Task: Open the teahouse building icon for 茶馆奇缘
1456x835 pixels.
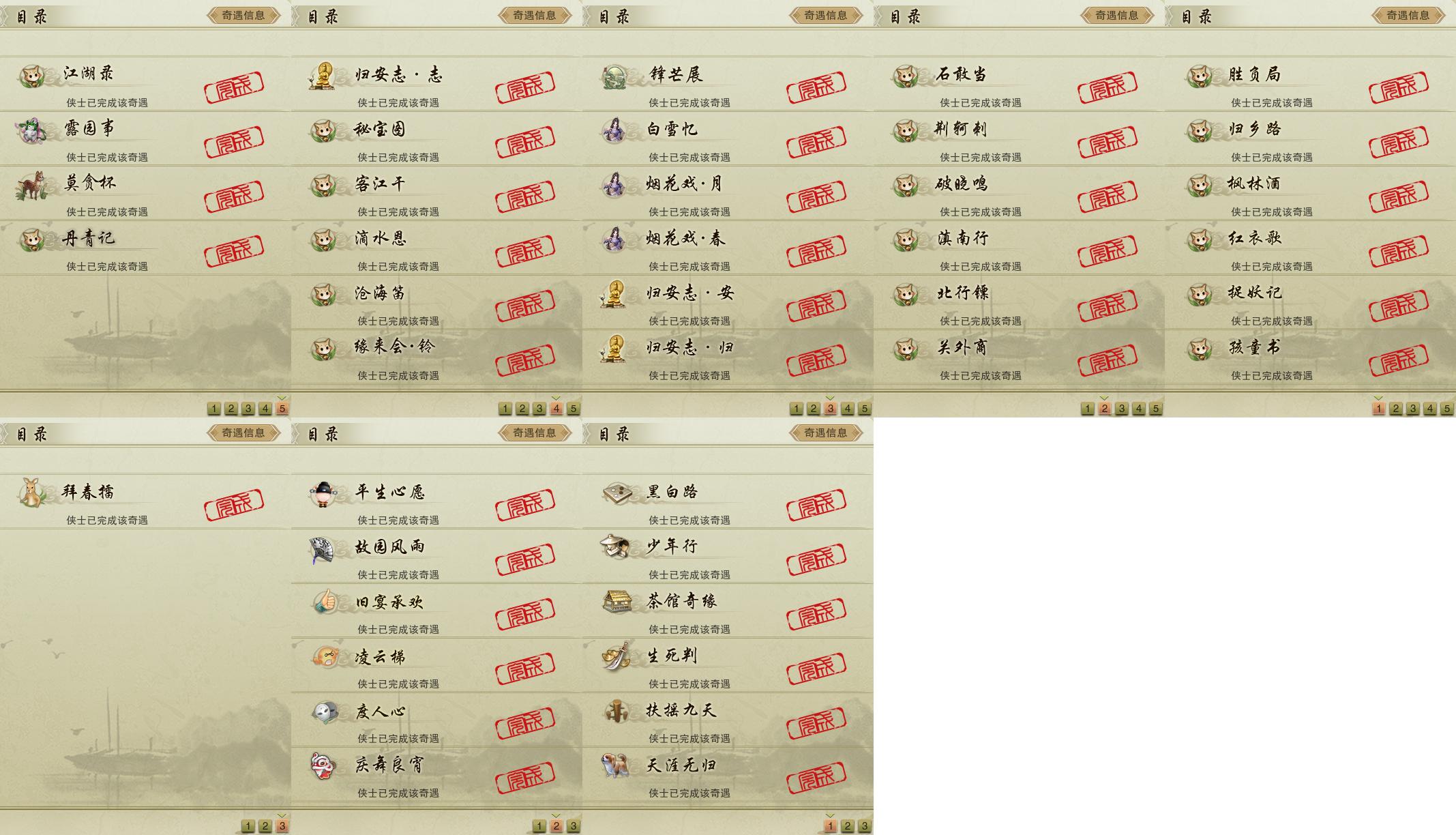Action: (x=616, y=601)
